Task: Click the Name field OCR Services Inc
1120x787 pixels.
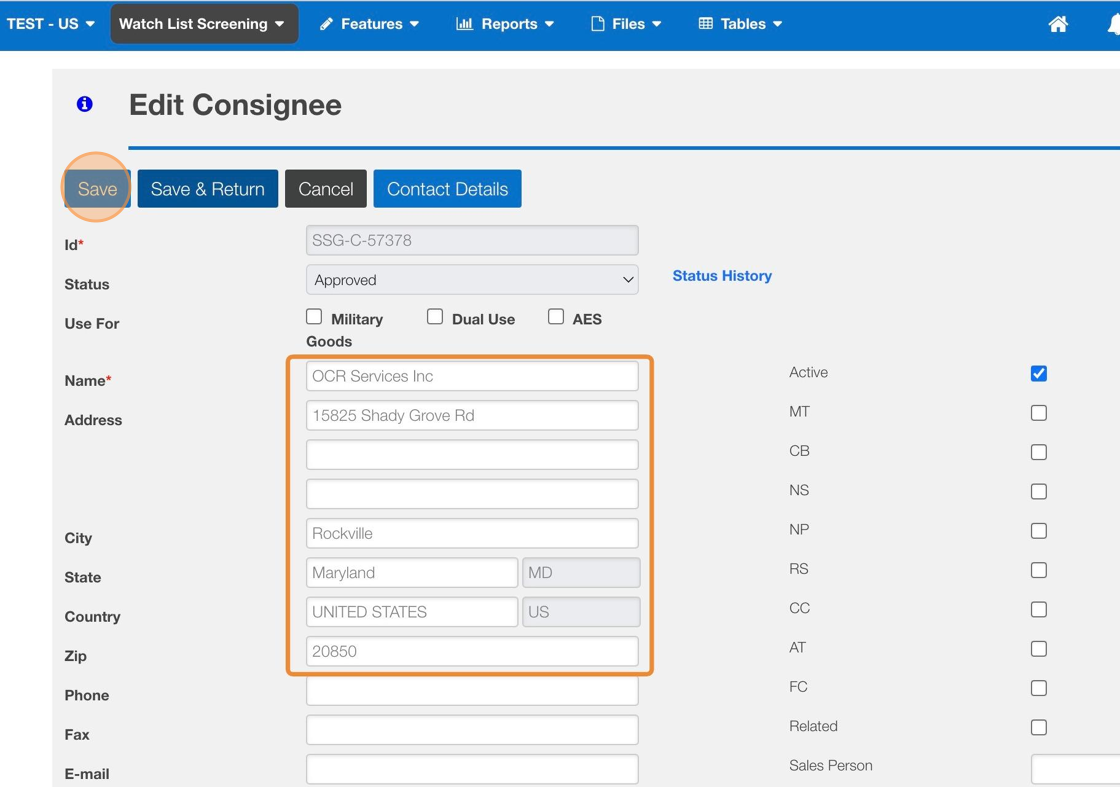Action: [472, 376]
